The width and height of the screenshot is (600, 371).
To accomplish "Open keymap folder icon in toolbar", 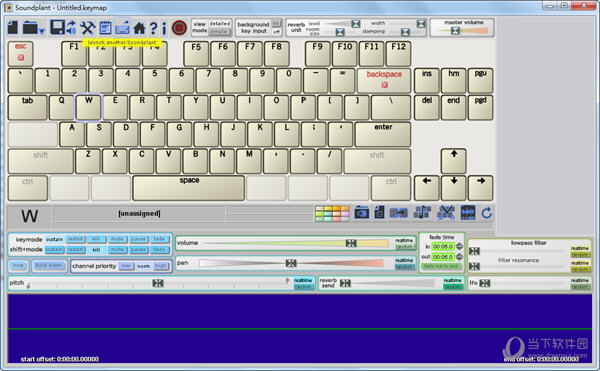I will click(x=30, y=28).
